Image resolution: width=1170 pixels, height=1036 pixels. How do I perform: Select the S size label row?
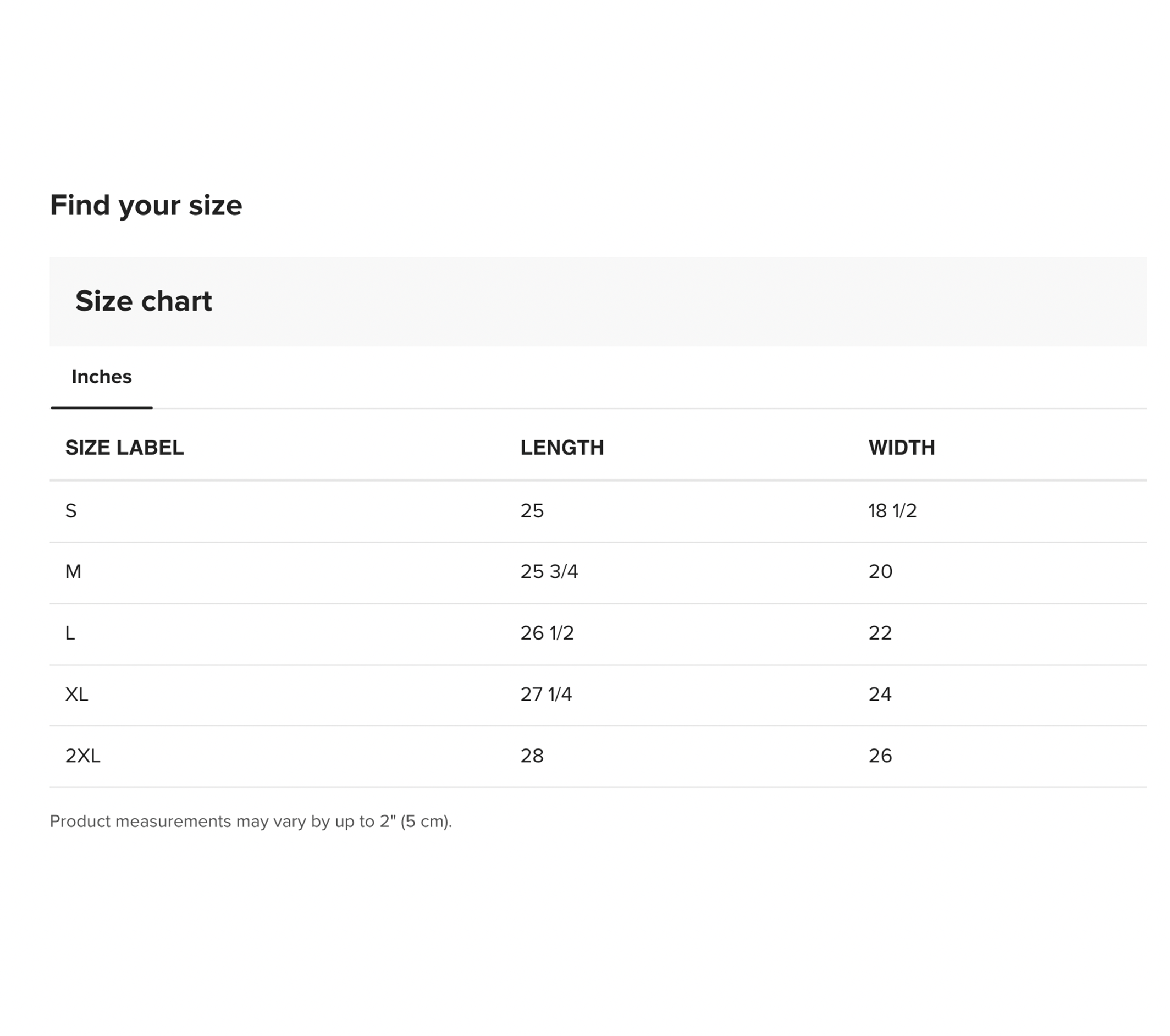pos(71,510)
